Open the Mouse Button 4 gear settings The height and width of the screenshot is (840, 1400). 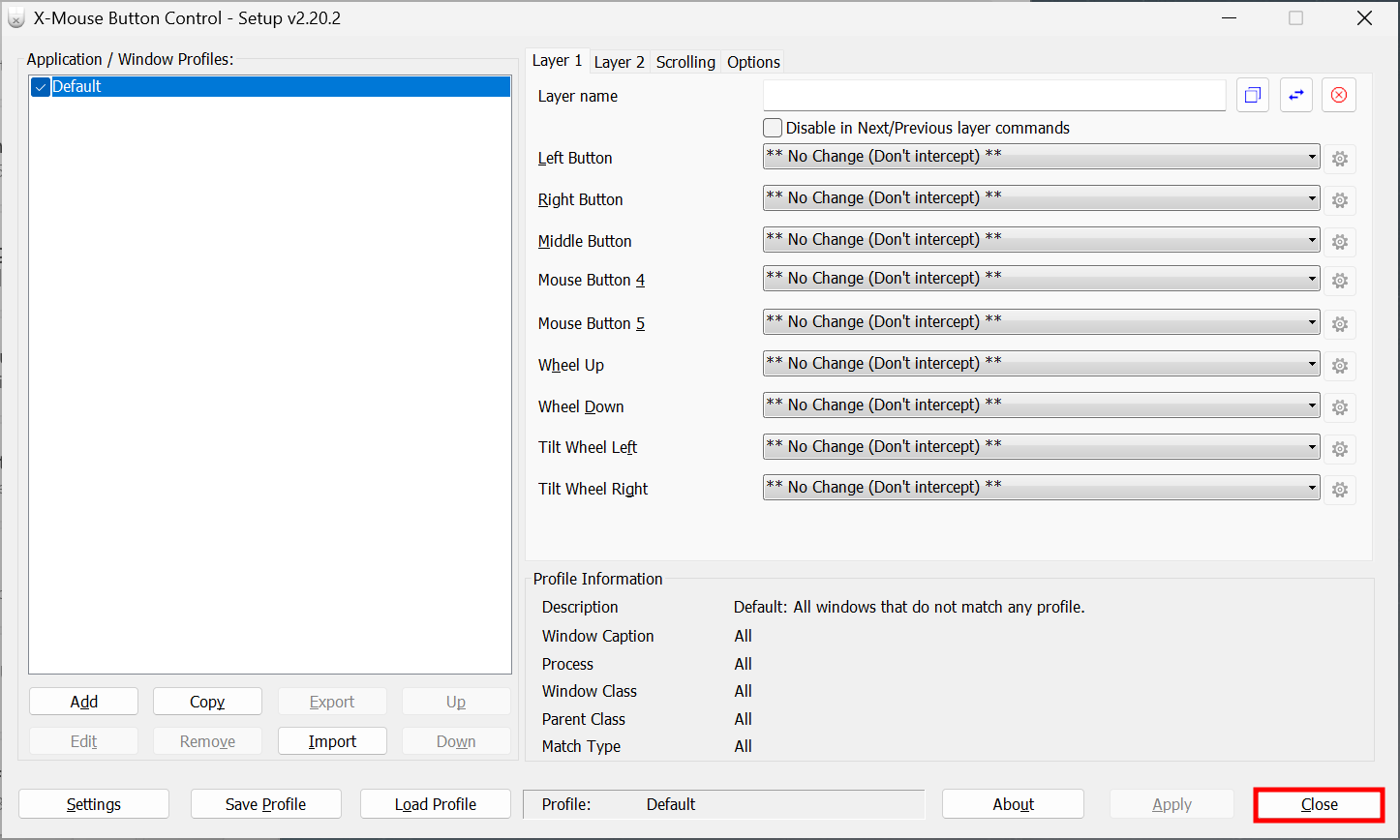tap(1340, 281)
